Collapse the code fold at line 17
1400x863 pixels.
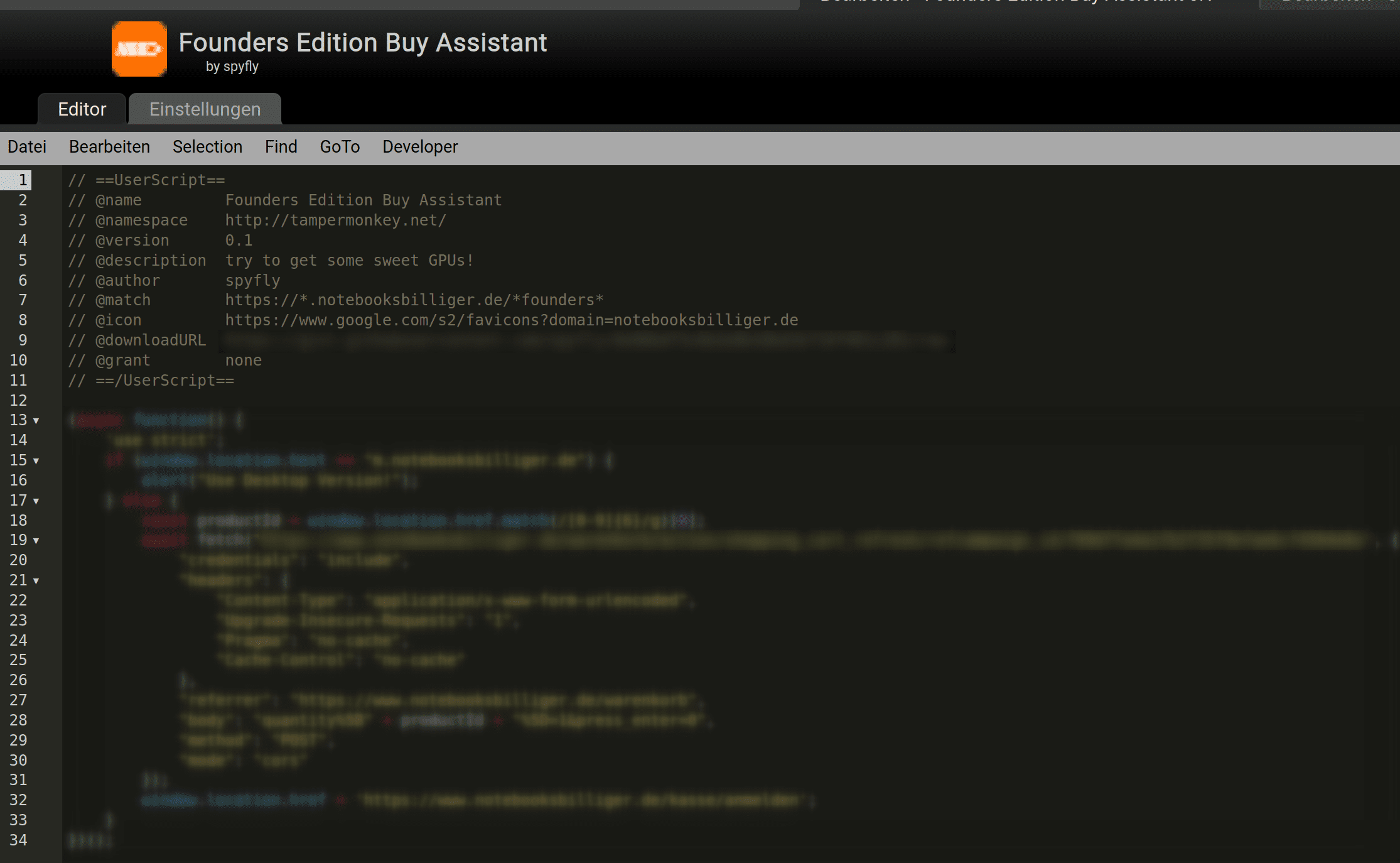pos(36,501)
